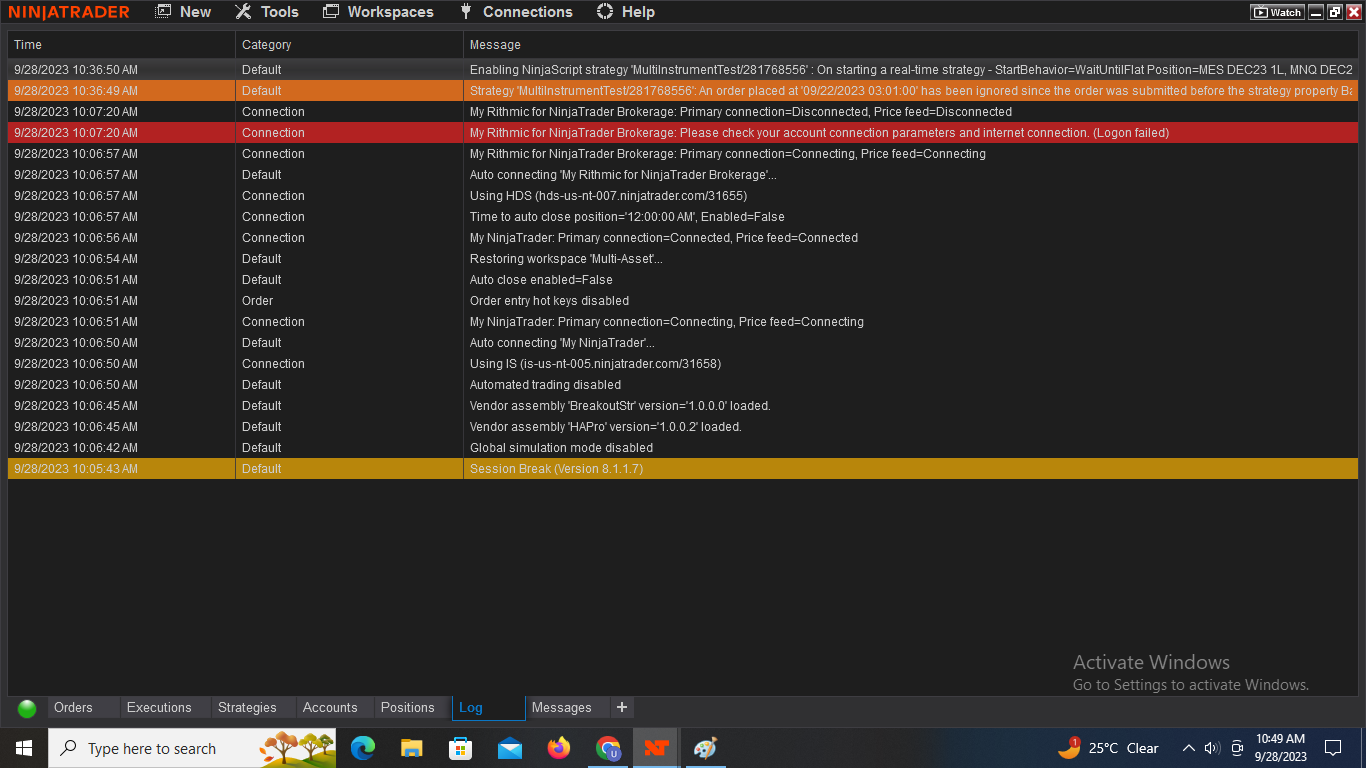Open File Explorer from taskbar
The image size is (1366, 768).
[x=411, y=748]
